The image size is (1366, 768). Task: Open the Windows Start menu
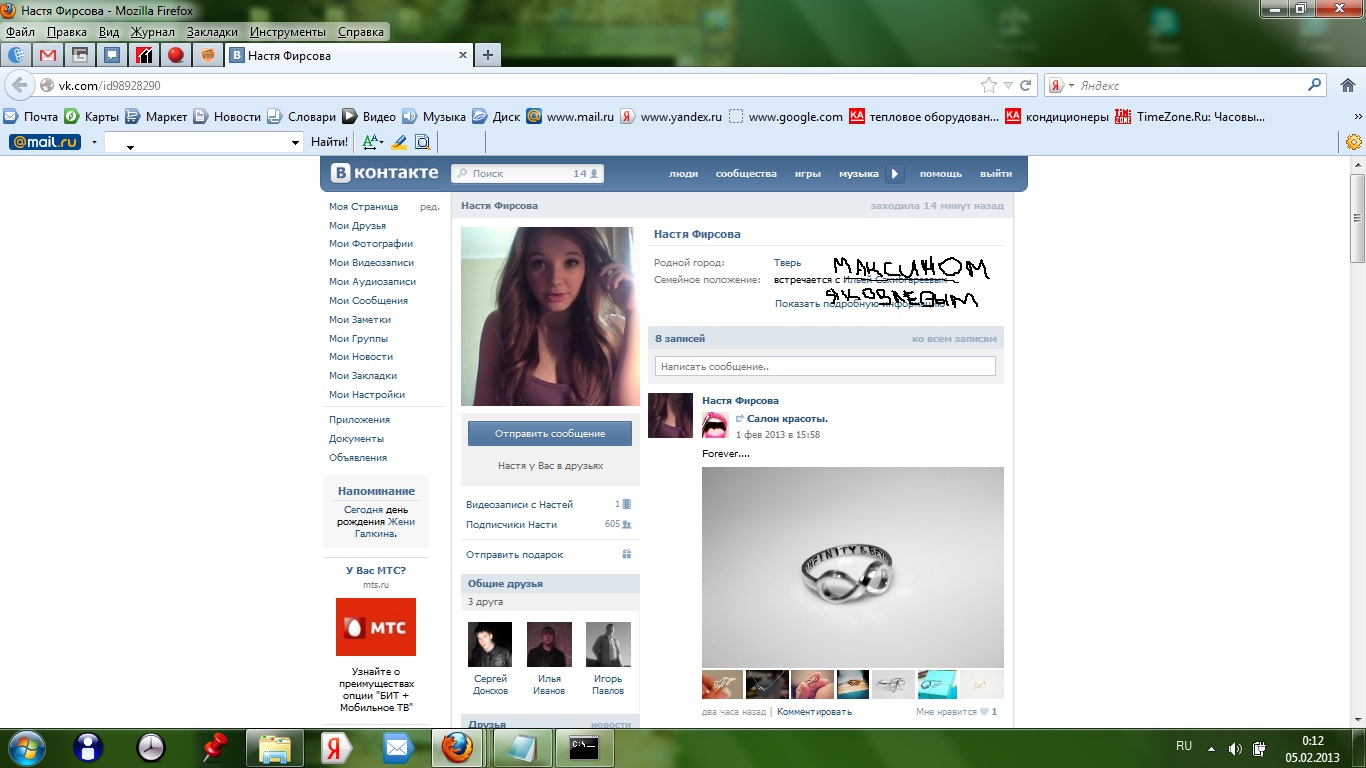25,747
